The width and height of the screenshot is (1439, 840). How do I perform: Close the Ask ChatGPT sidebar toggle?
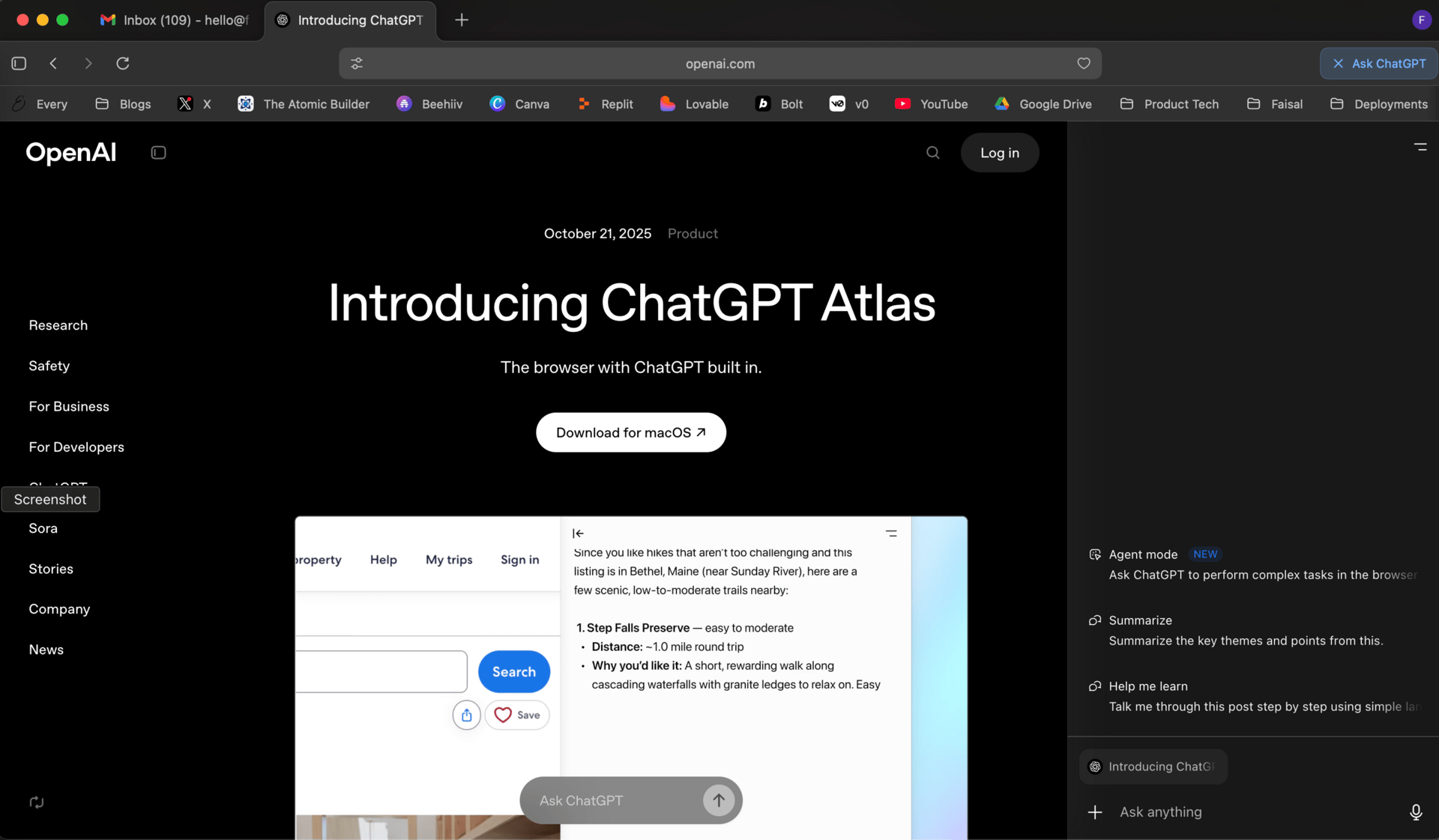click(x=1378, y=64)
